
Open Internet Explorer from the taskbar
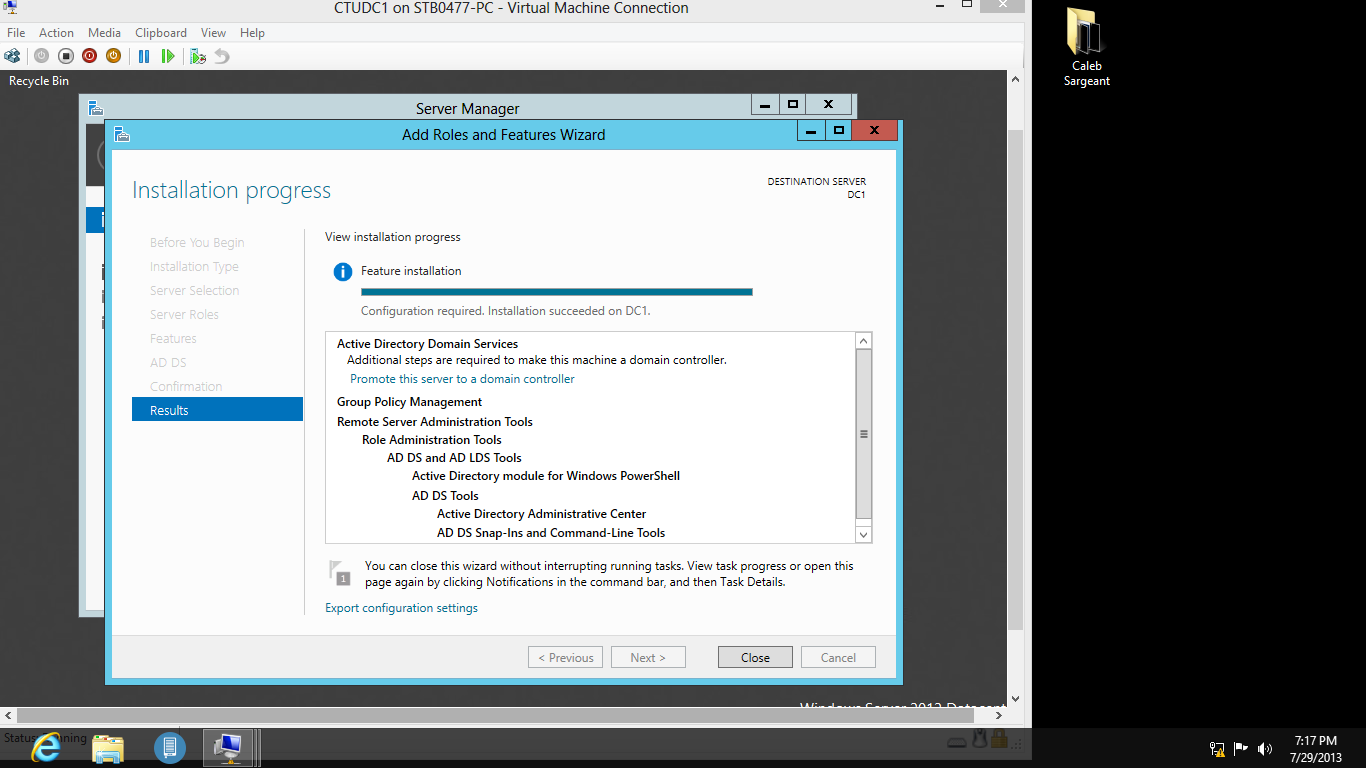(x=46, y=747)
